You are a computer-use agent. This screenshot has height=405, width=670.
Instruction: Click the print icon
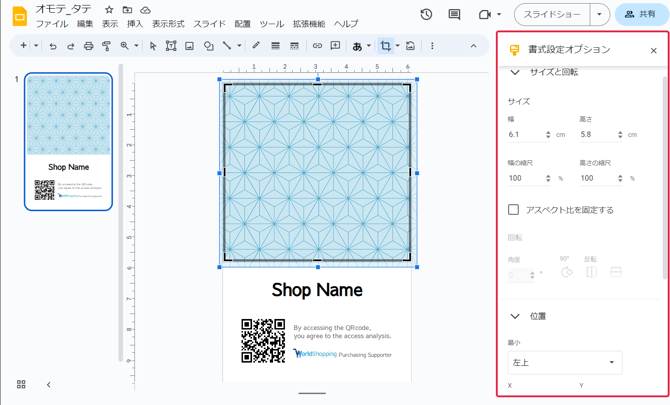[88, 46]
